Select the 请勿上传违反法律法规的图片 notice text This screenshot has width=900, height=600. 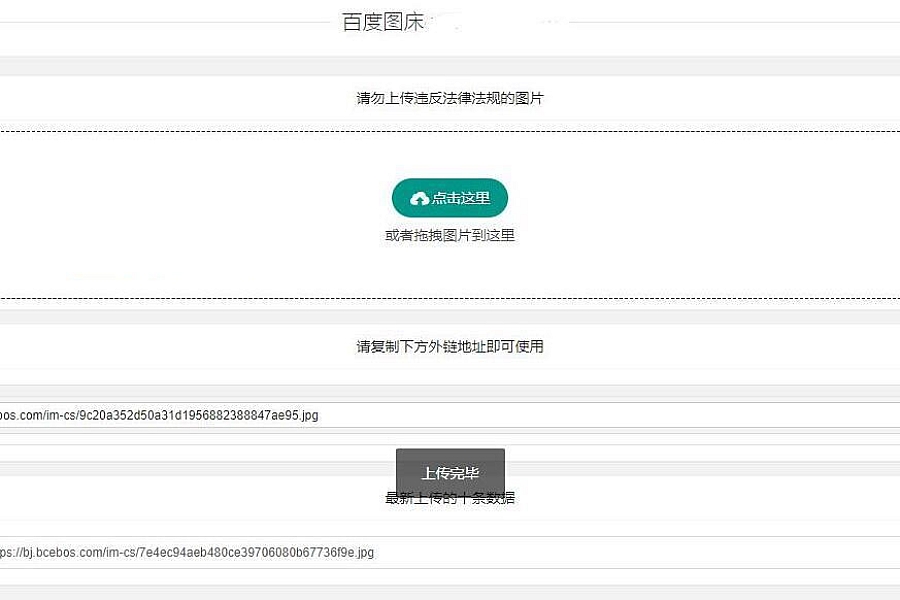click(x=450, y=99)
